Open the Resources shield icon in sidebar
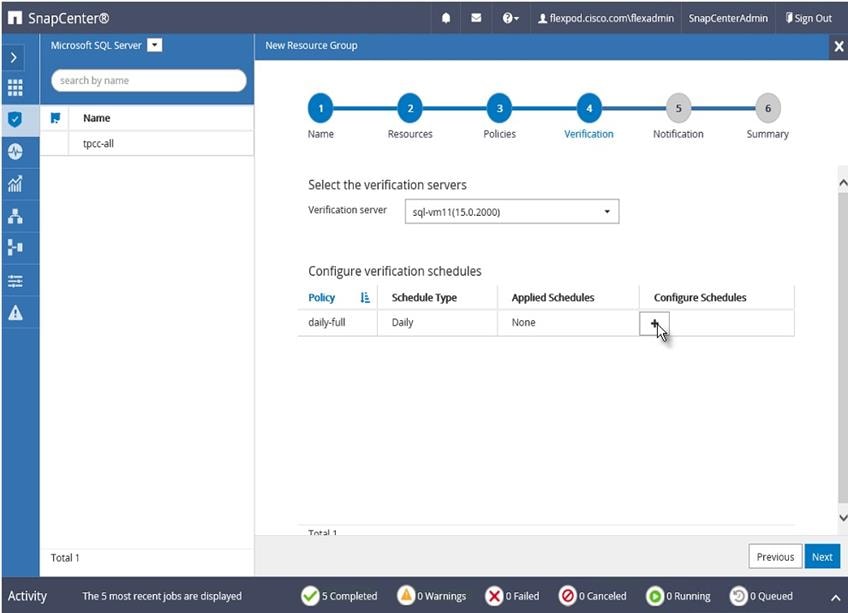 click(15, 119)
